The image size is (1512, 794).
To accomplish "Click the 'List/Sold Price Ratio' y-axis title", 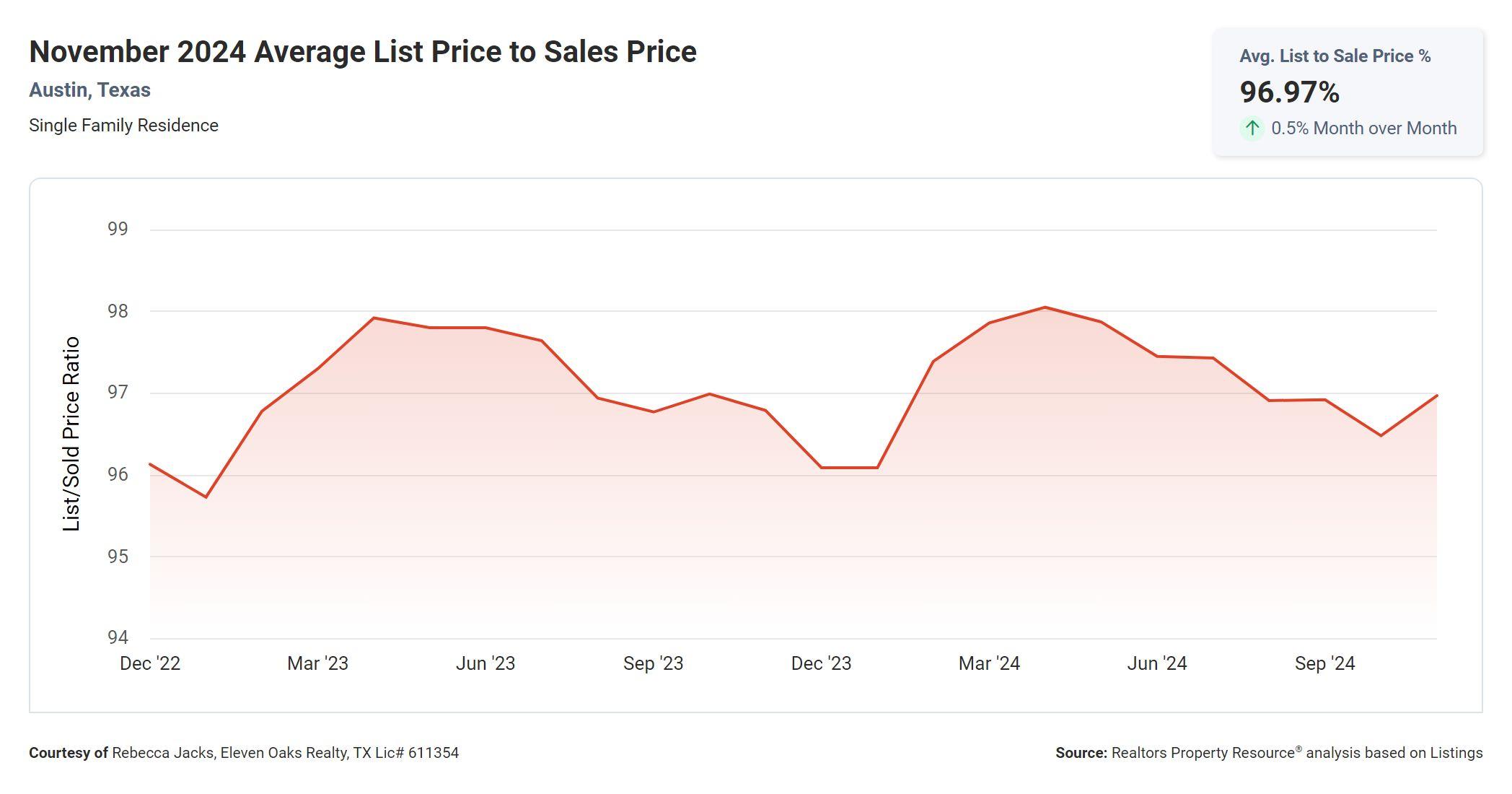I will pos(71,434).
